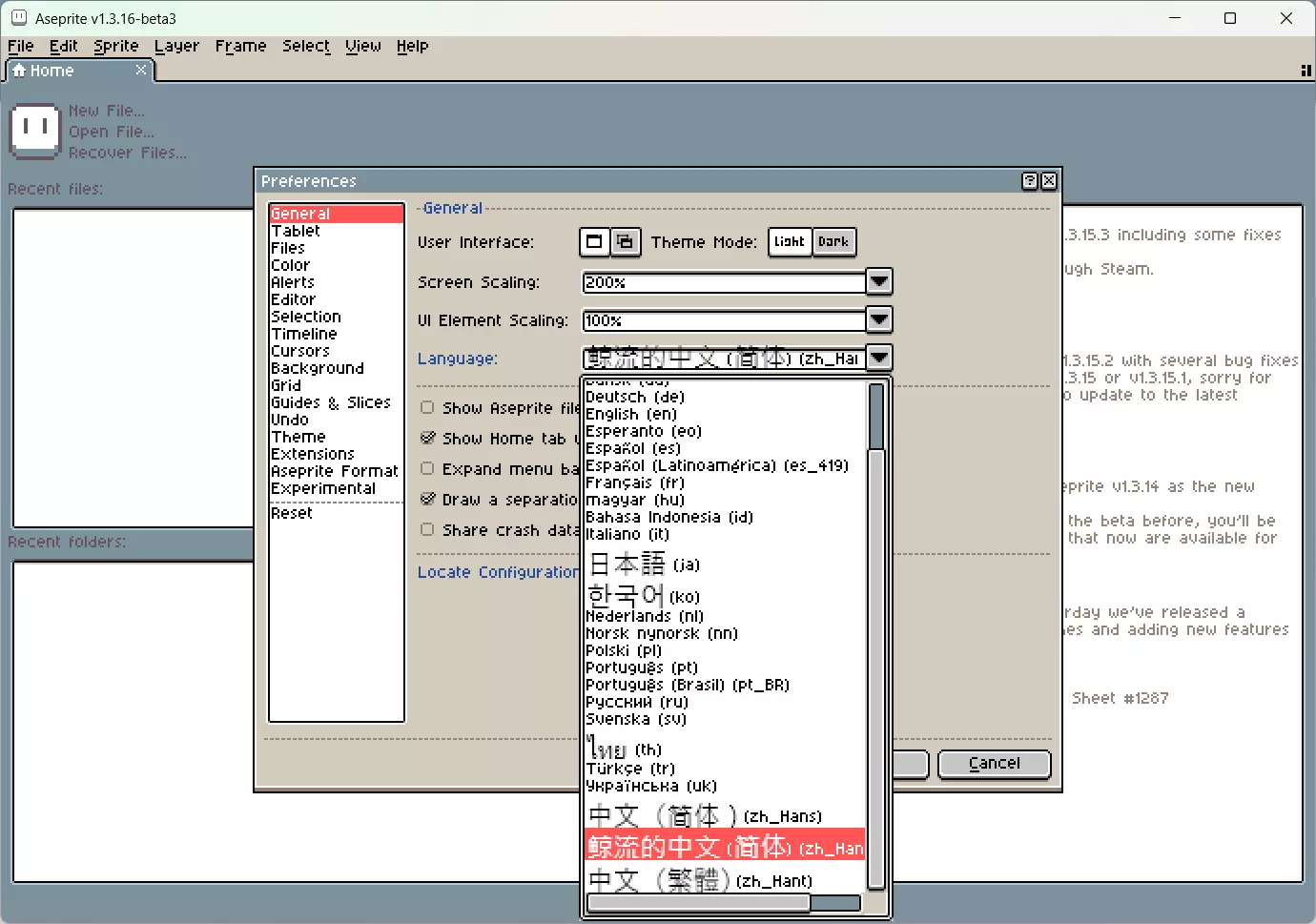Select Theme in preferences section list
This screenshot has width=1316, height=924.
pyautogui.click(x=298, y=437)
